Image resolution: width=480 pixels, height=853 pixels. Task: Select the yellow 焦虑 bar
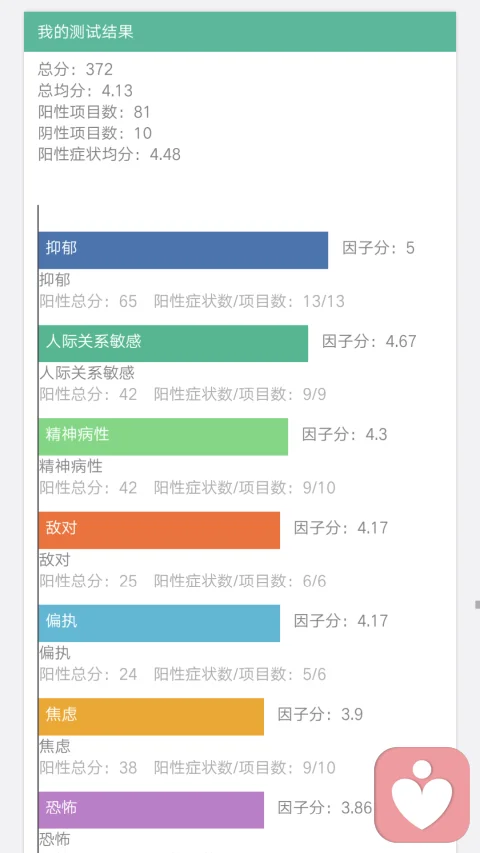click(151, 716)
